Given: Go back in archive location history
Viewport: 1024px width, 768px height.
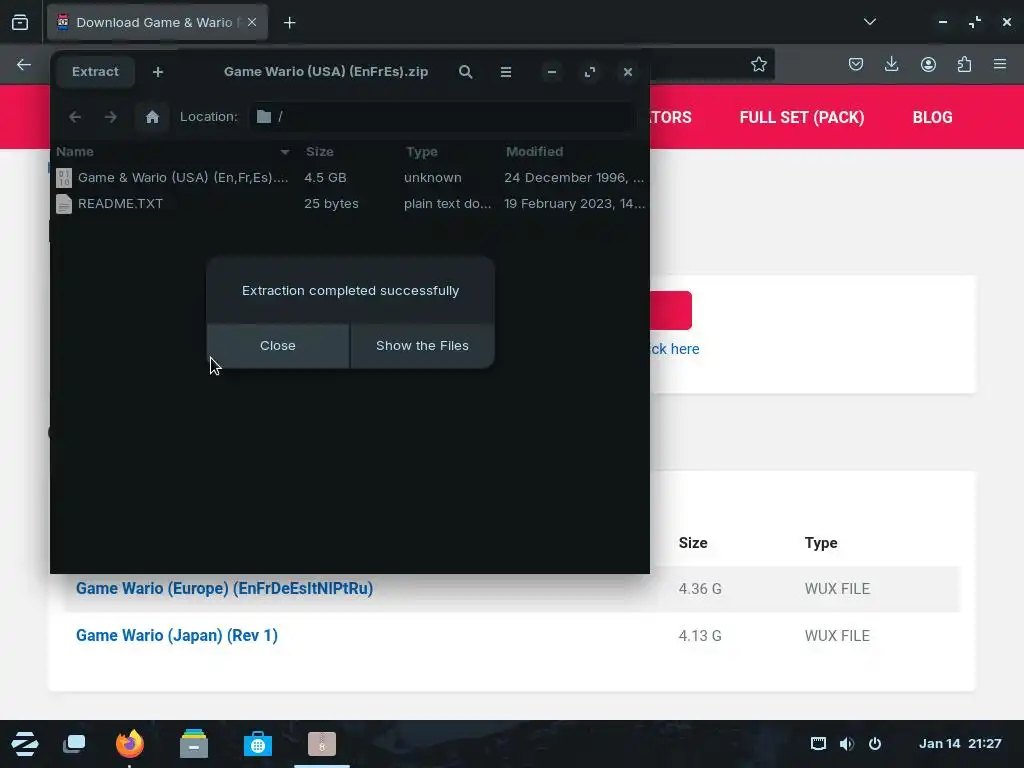Looking at the screenshot, I should click(75, 117).
